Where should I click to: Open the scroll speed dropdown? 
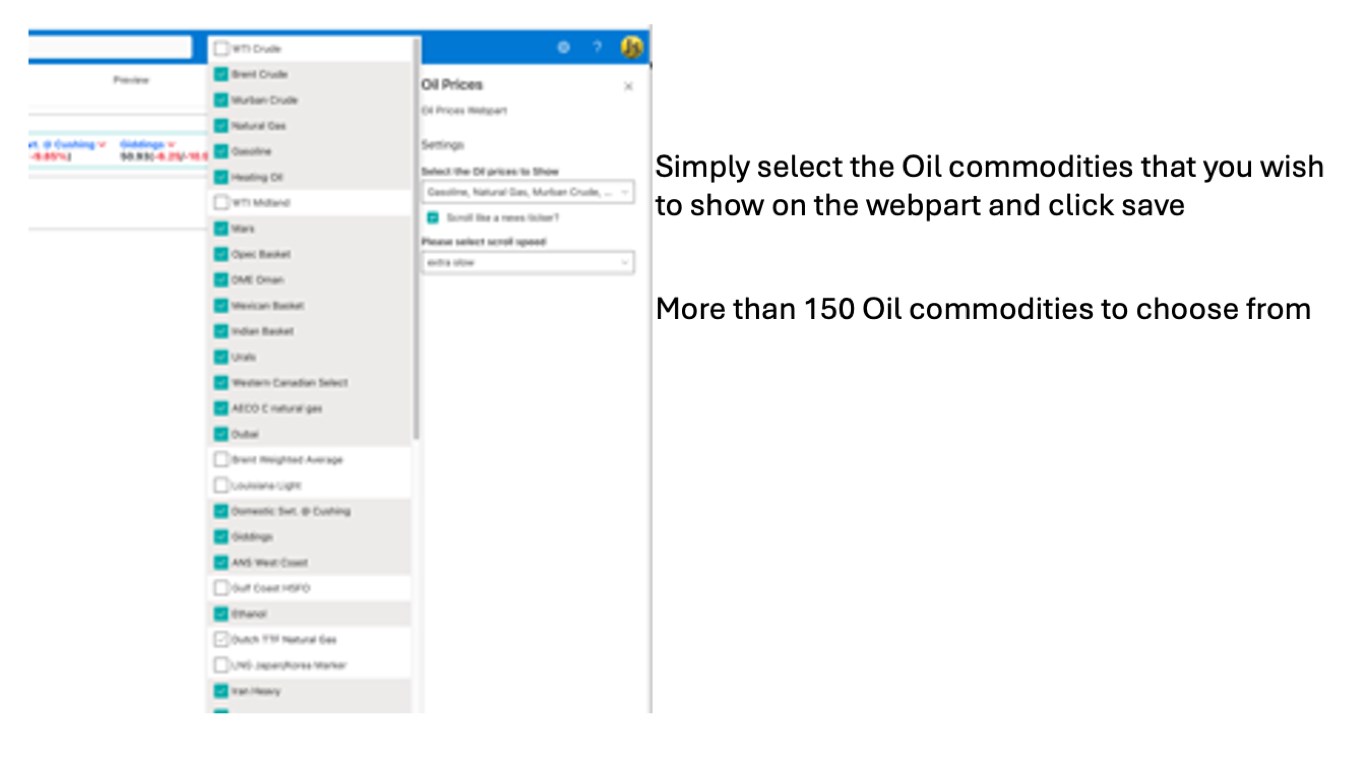point(527,263)
